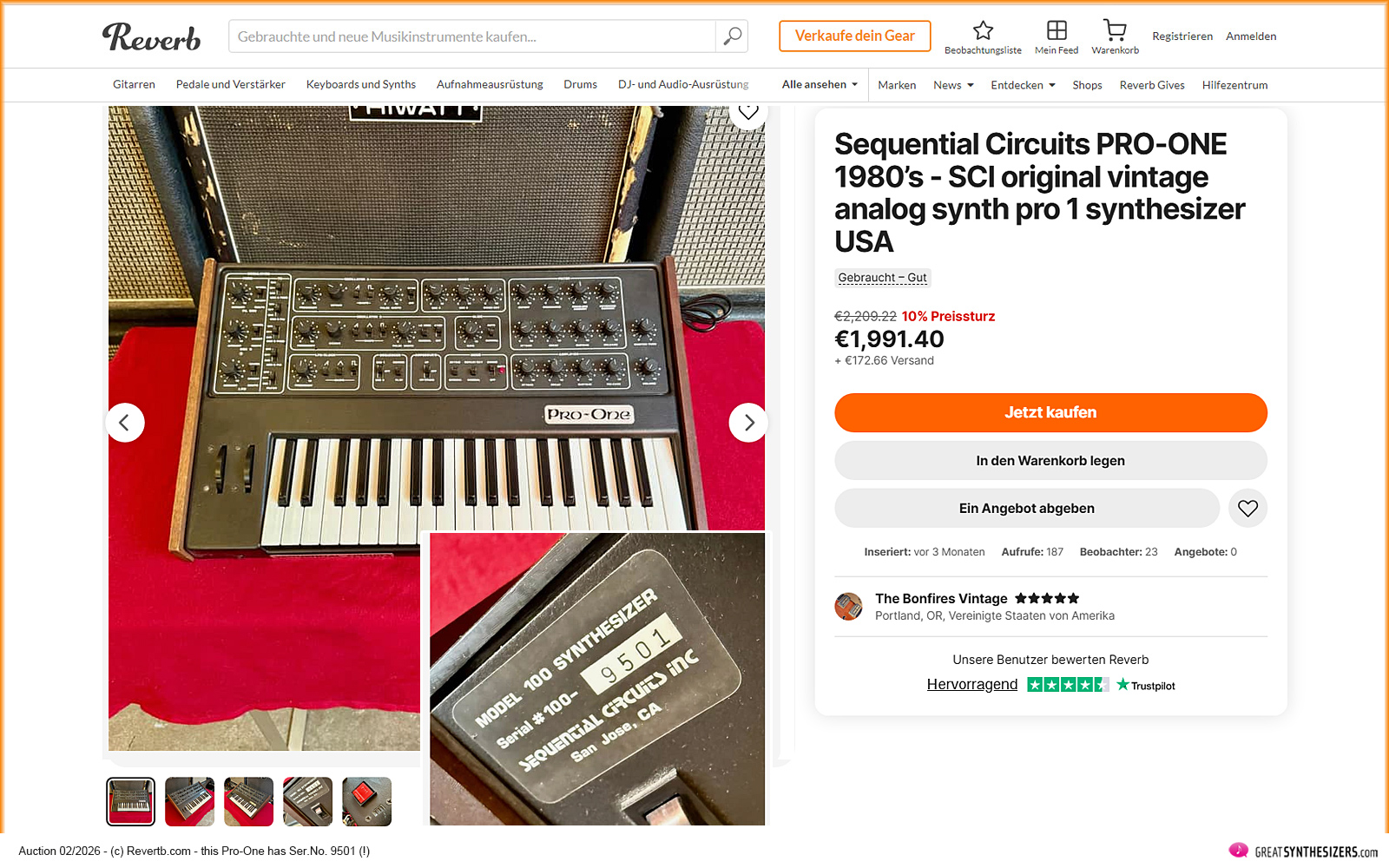The width and height of the screenshot is (1389, 868).
Task: Click the search input field
Action: (472, 36)
